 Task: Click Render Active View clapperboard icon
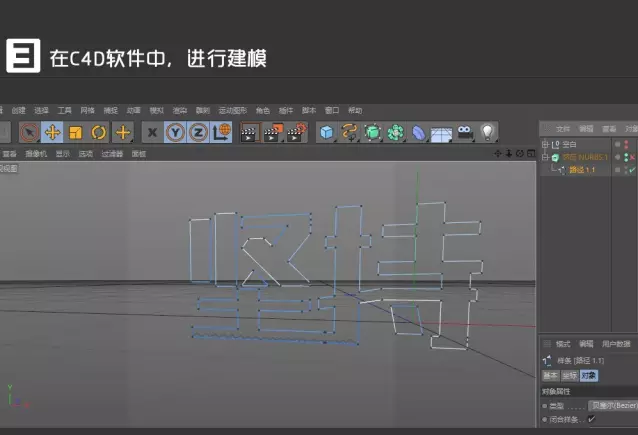tap(249, 132)
